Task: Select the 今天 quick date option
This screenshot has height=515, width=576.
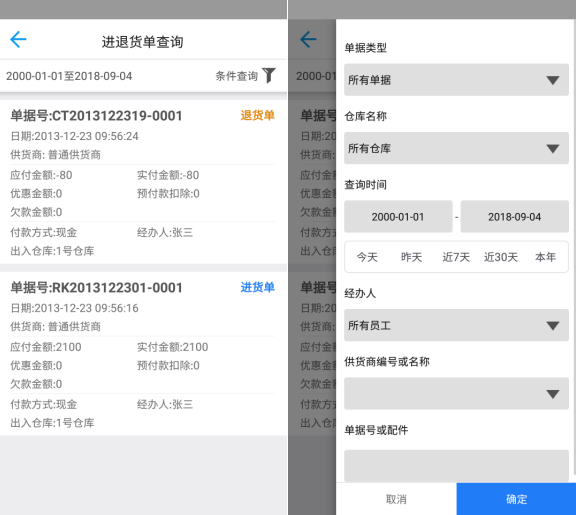Action: coord(367,257)
